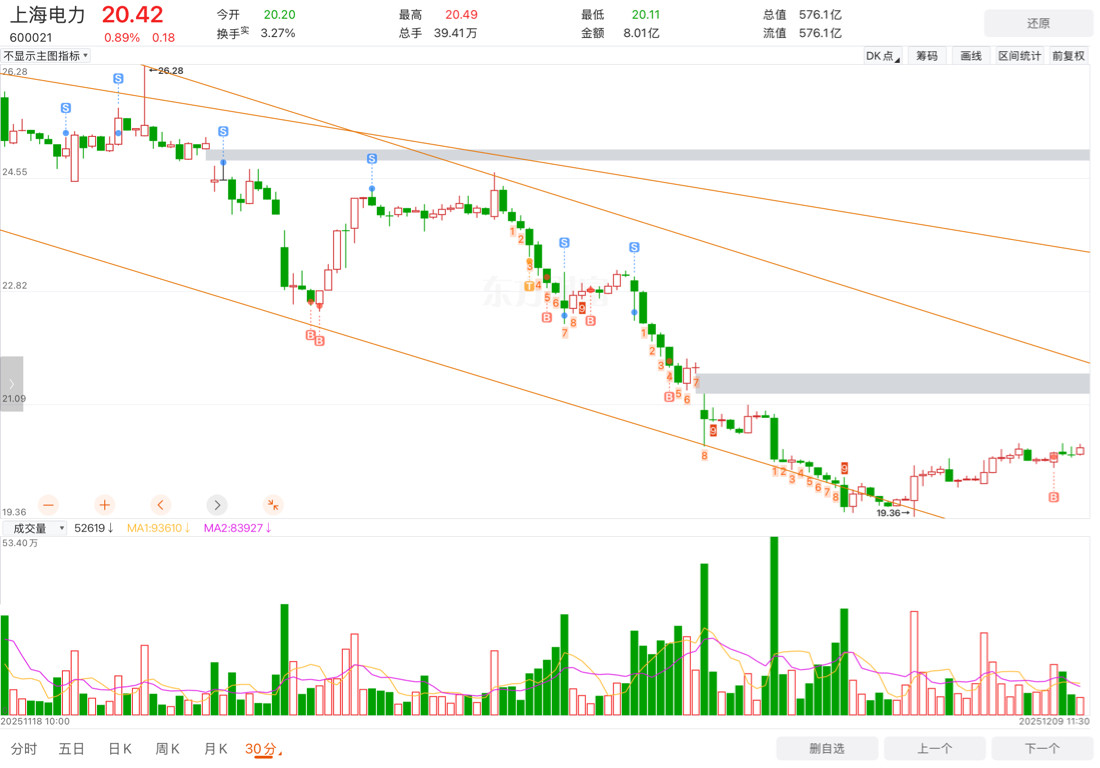
Task: Switch to the 五日 five-day tab
Action: coord(72,749)
